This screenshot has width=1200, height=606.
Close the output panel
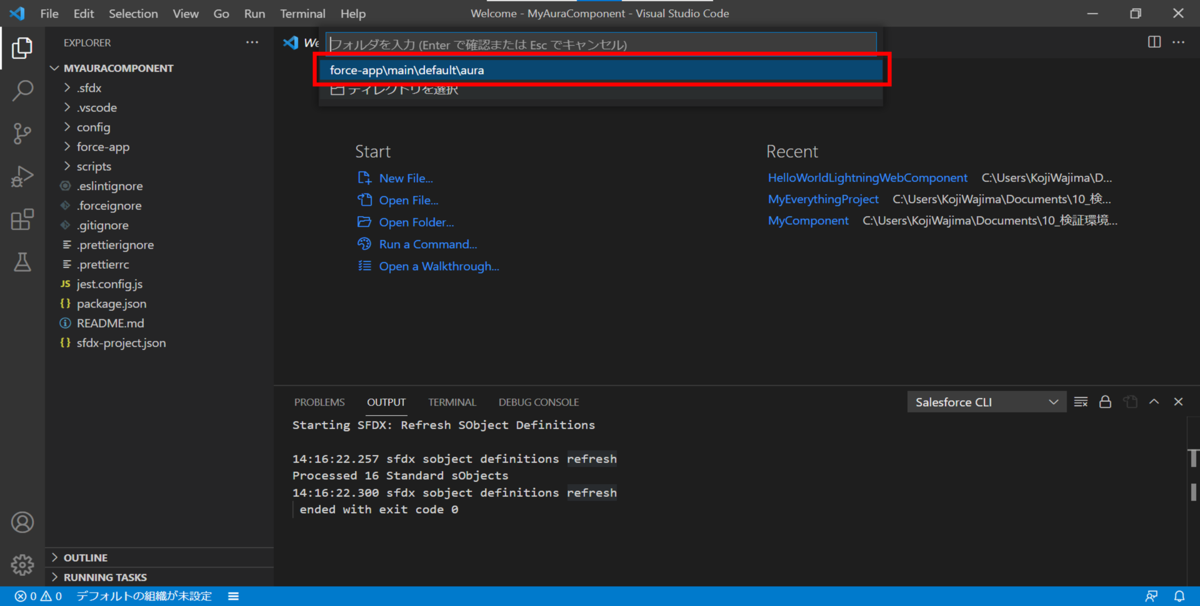coord(1179,402)
